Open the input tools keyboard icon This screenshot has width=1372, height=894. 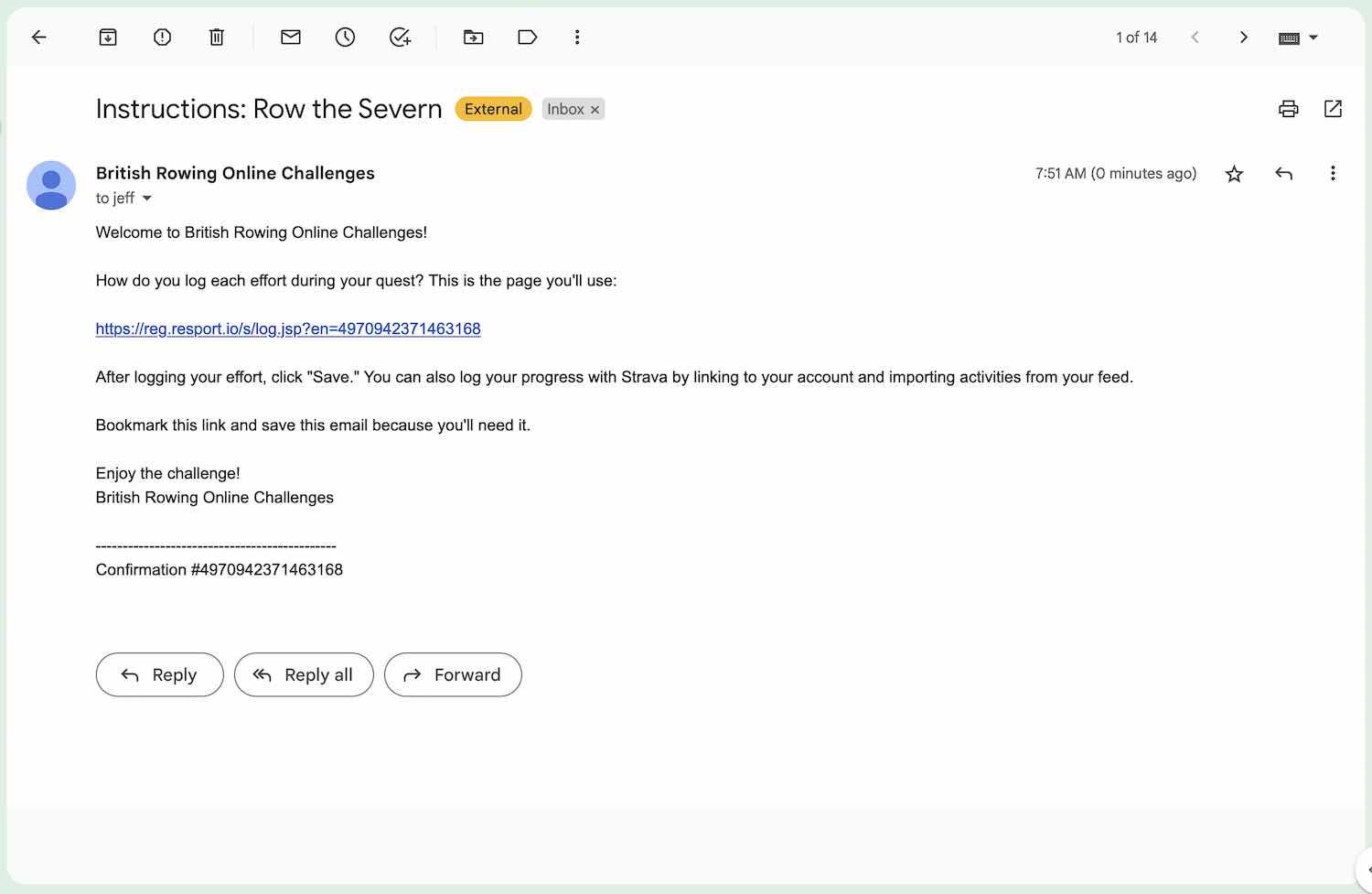tap(1289, 38)
